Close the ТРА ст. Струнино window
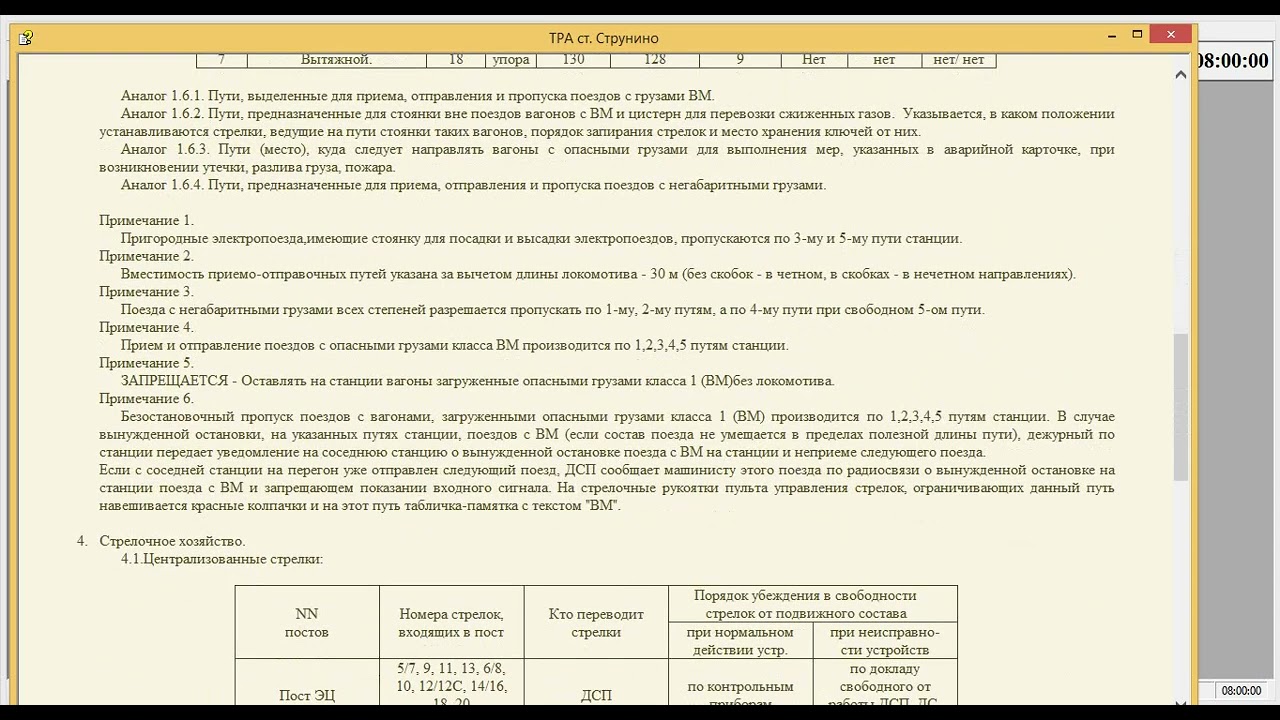This screenshot has width=1280, height=720. [x=1170, y=35]
